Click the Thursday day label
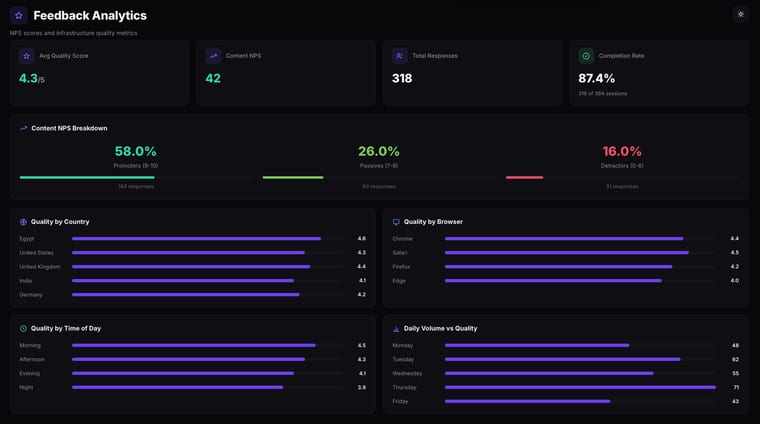 404,388
